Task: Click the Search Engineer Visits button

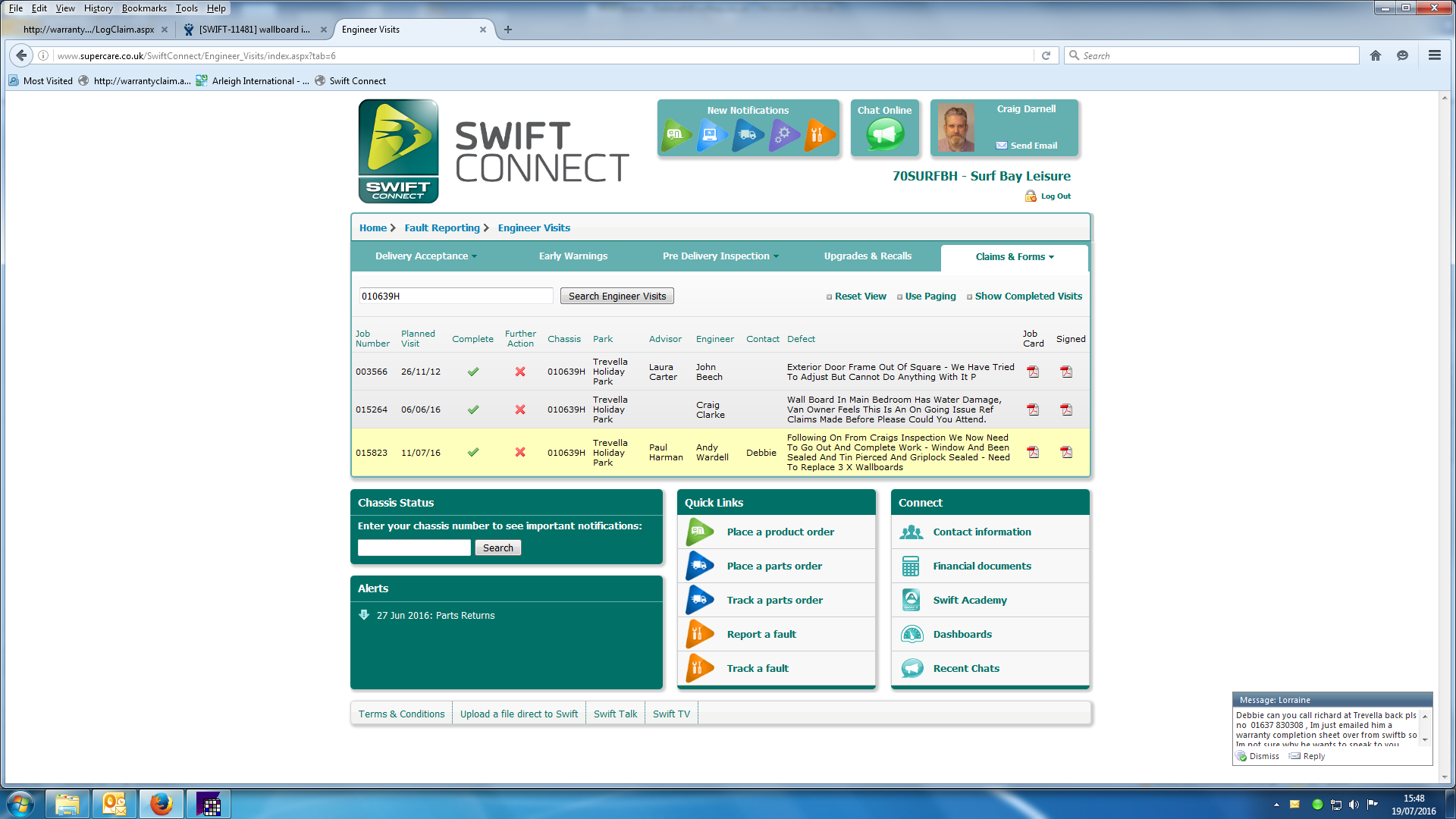Action: 617,297
